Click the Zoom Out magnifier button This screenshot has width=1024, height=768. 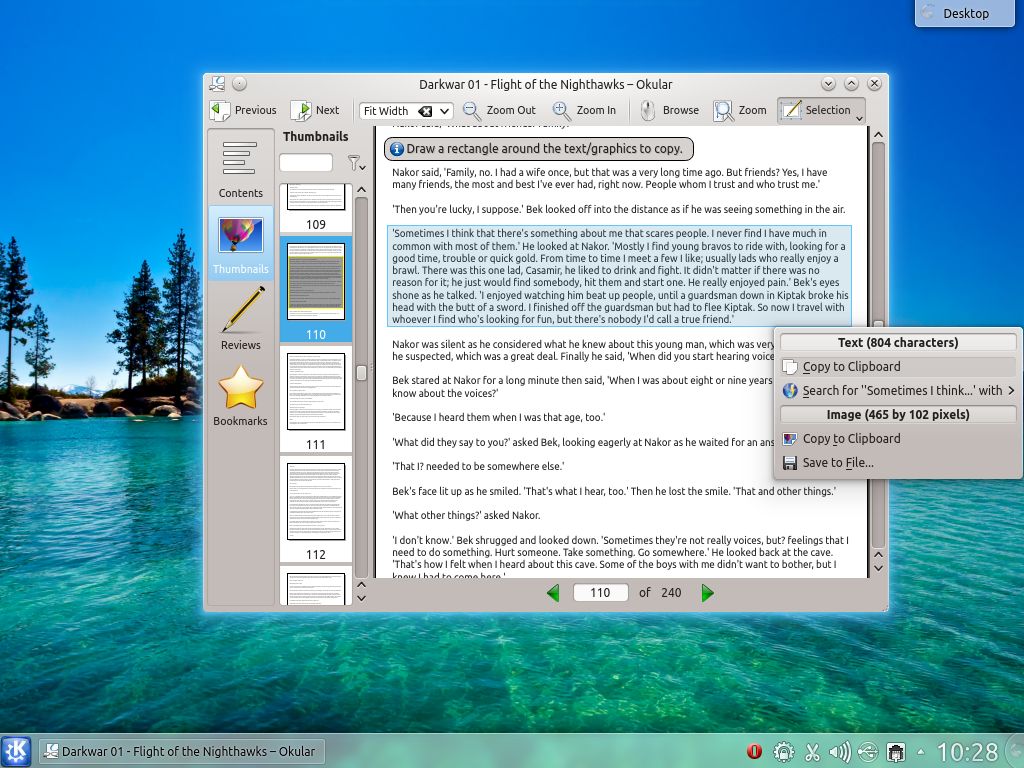pyautogui.click(x=499, y=110)
